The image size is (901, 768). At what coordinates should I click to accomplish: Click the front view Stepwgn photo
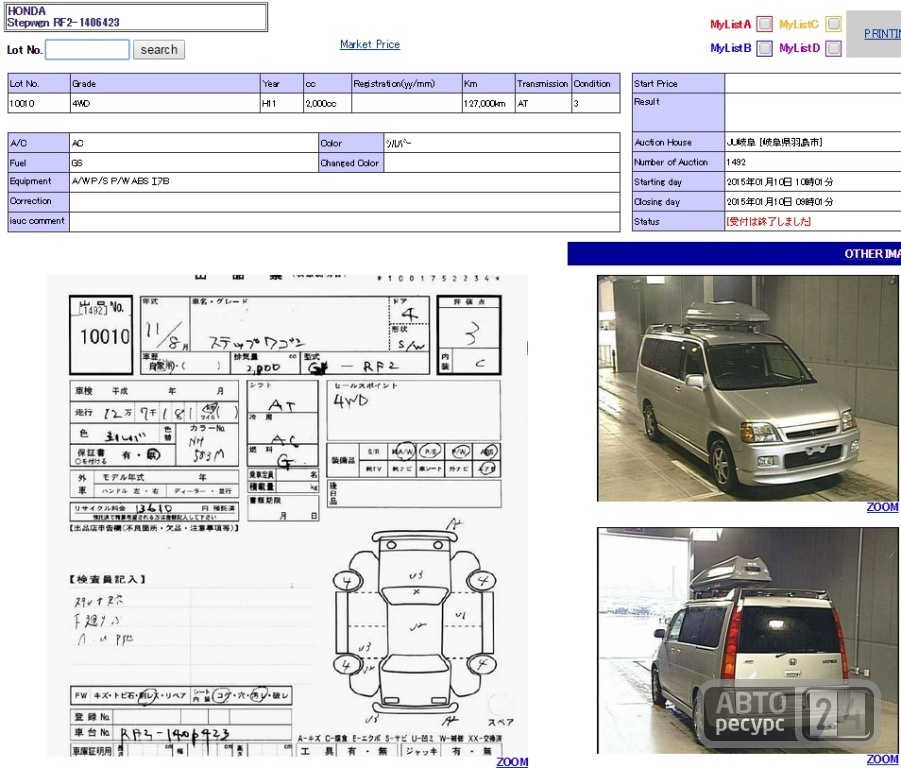click(x=748, y=388)
